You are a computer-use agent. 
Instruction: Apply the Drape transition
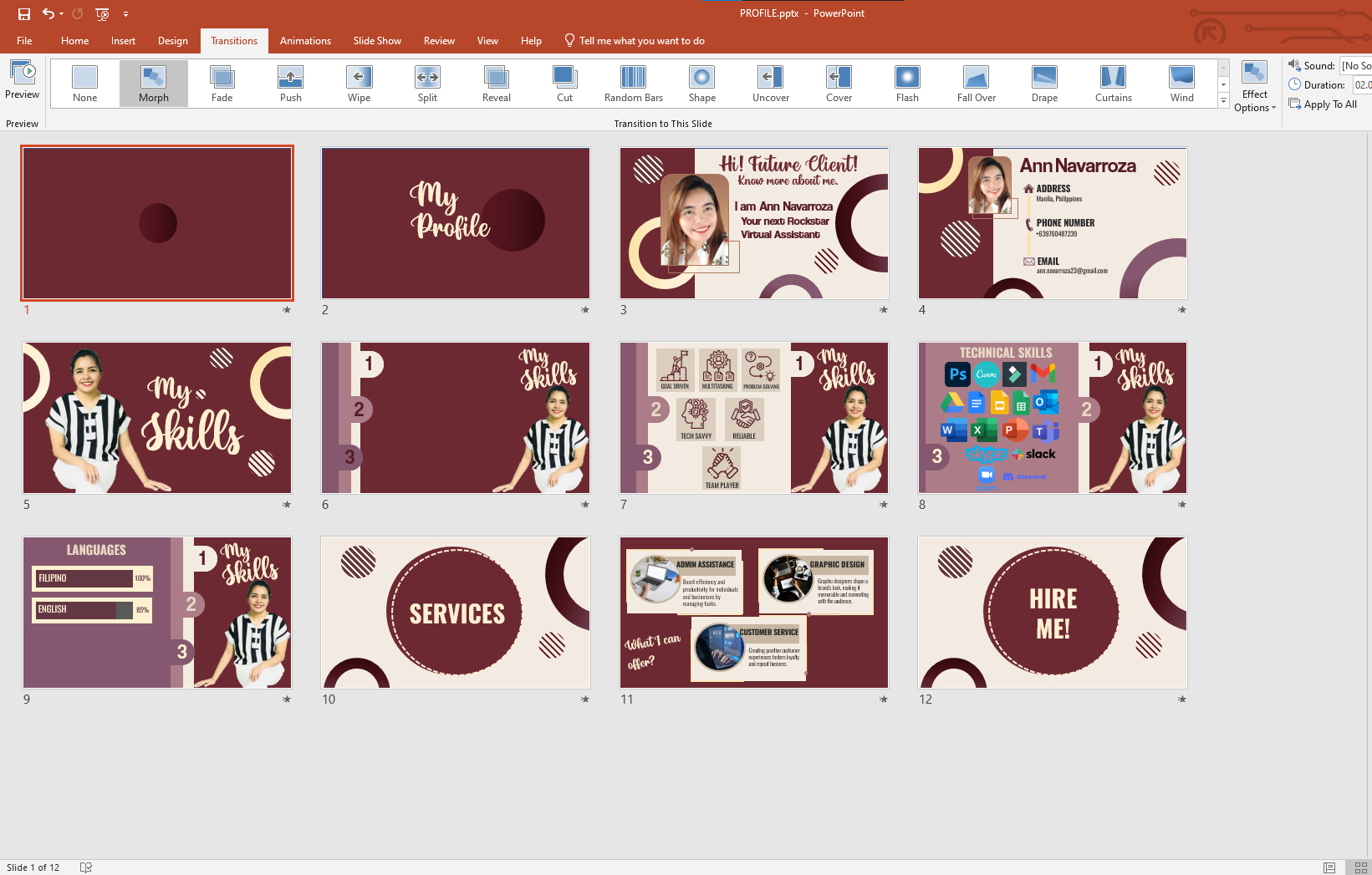coord(1045,84)
